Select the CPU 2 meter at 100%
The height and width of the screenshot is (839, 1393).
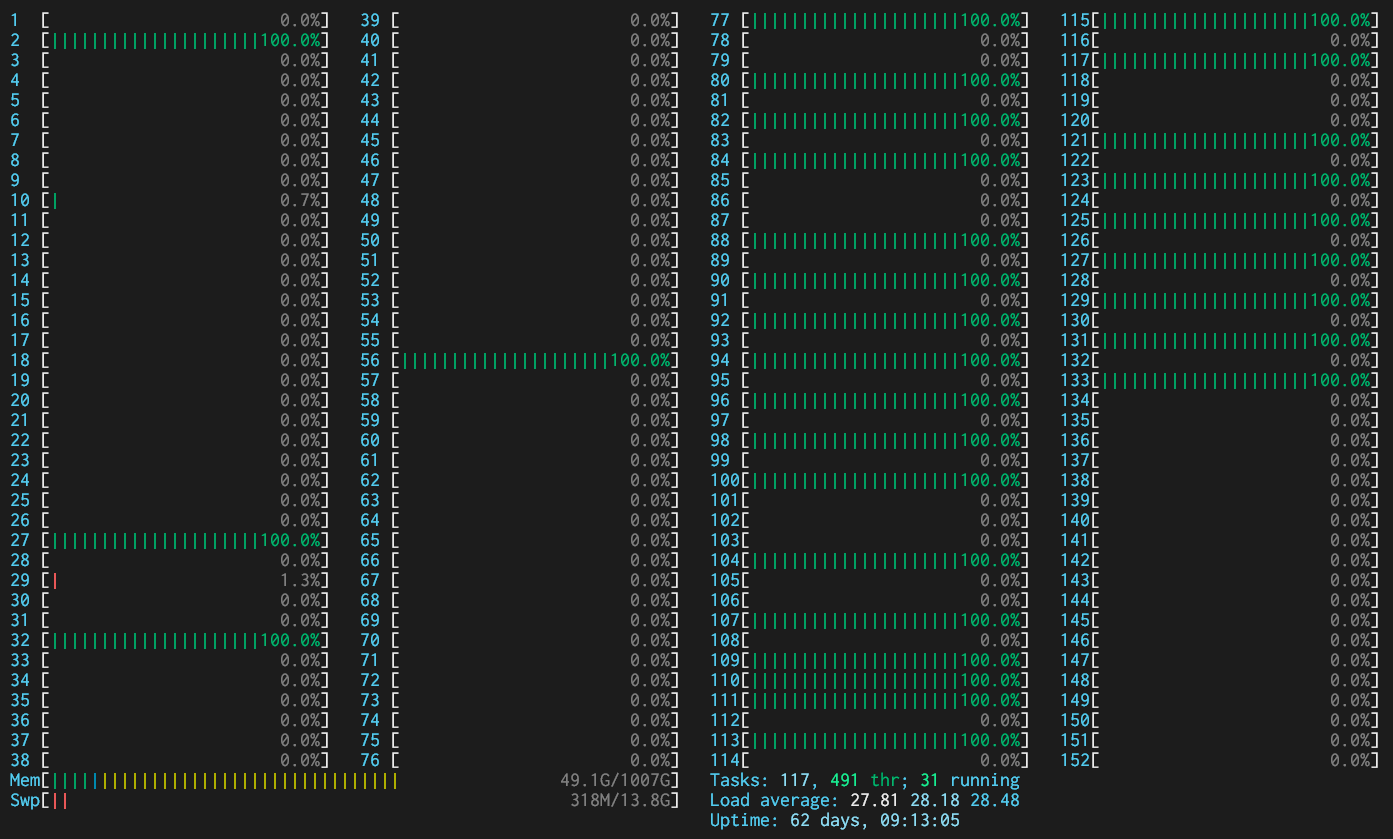point(180,40)
